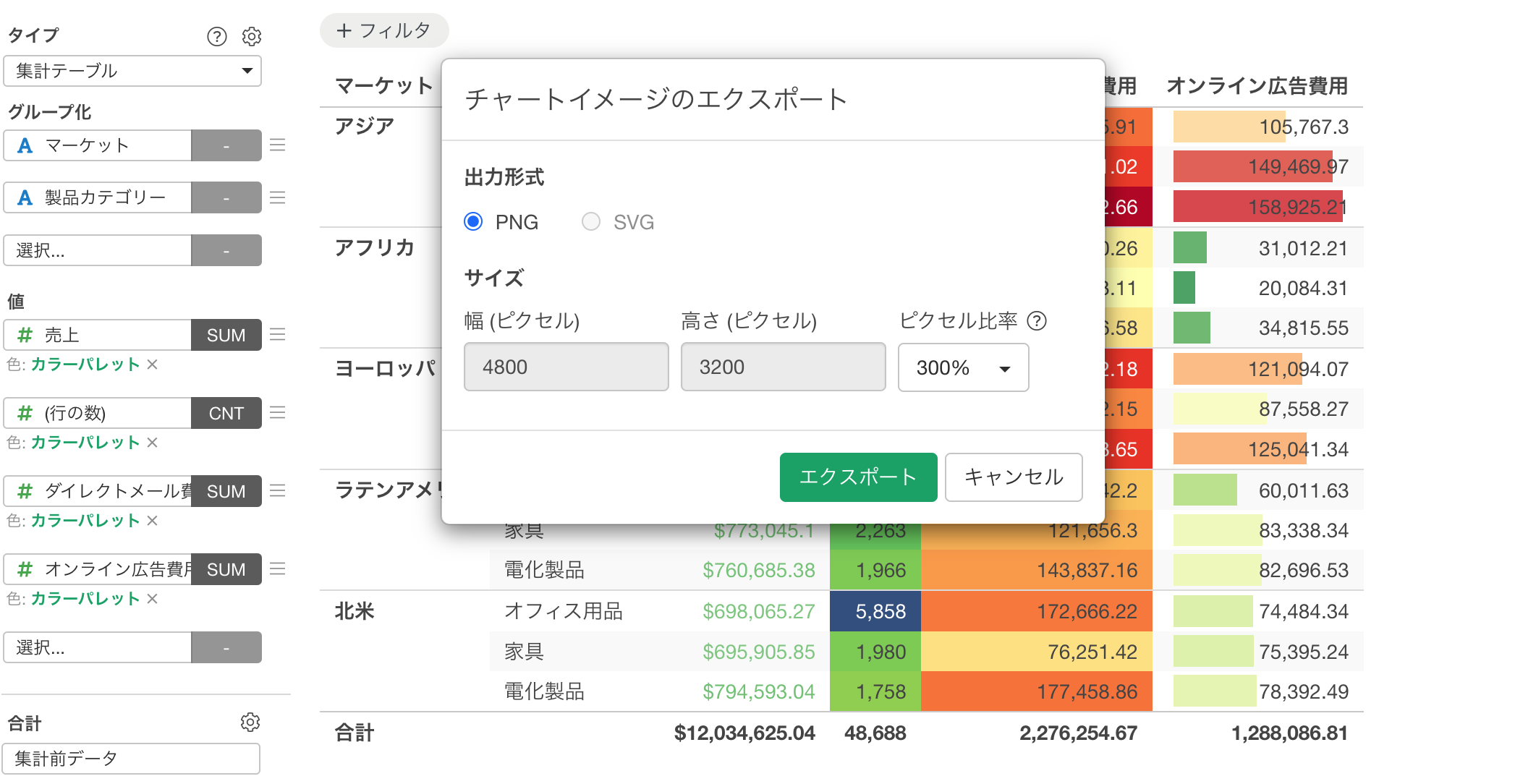1515x784 pixels.
Task: Click the オンライン広告費用 column header
Action: 1257,86
